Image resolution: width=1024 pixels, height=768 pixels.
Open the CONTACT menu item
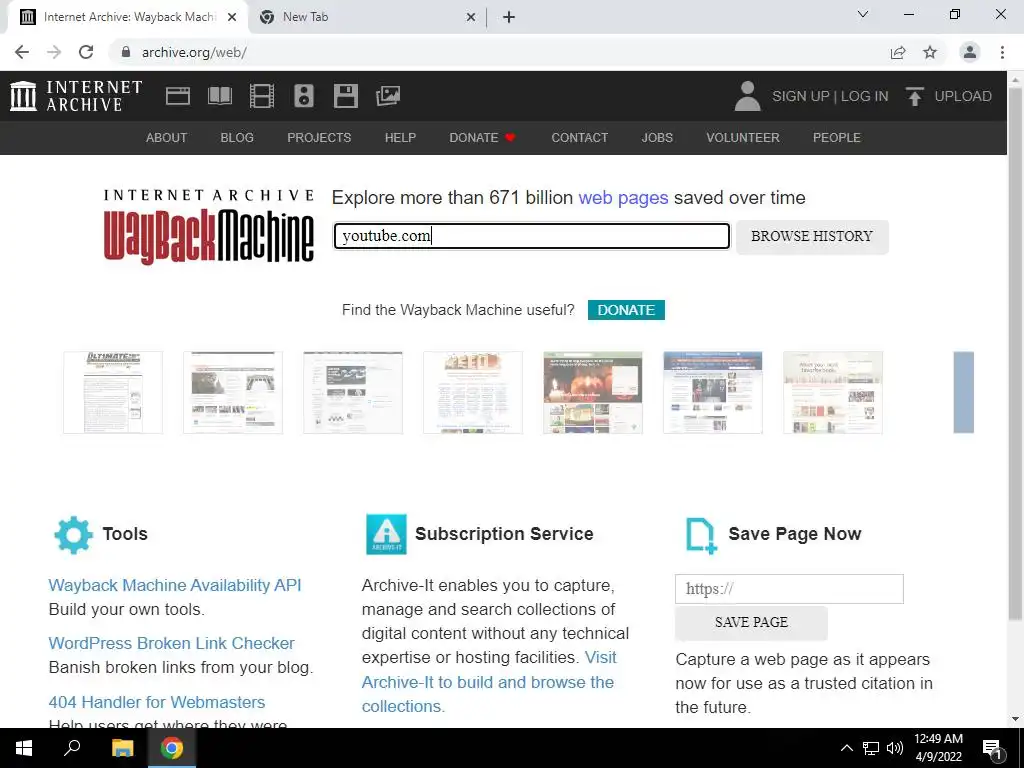pos(580,138)
